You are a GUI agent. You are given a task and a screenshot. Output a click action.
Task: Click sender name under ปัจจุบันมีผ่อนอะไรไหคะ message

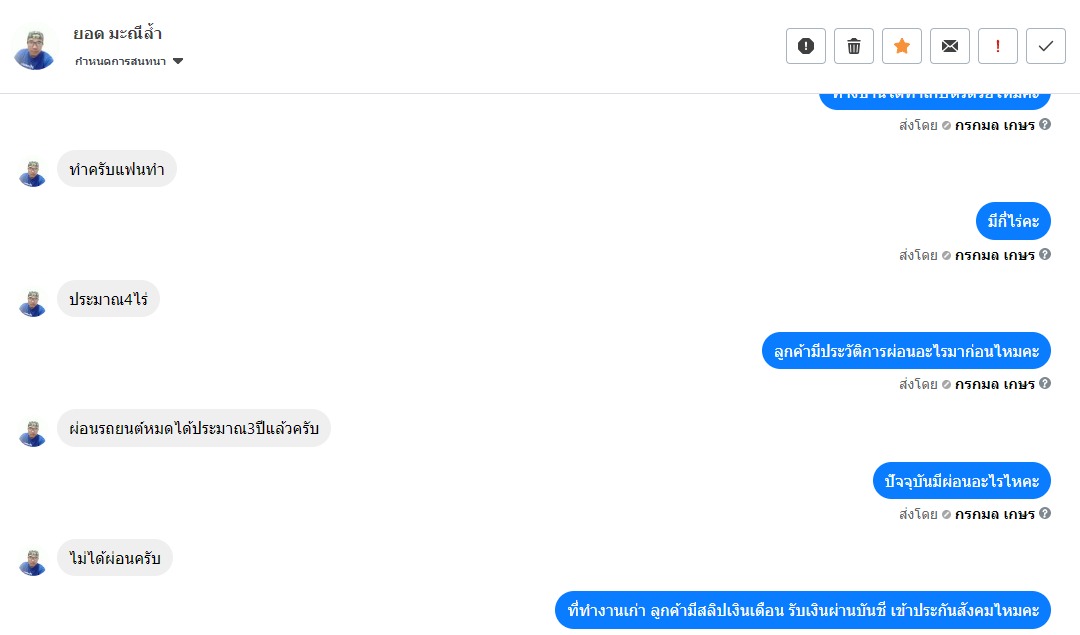tap(995, 514)
